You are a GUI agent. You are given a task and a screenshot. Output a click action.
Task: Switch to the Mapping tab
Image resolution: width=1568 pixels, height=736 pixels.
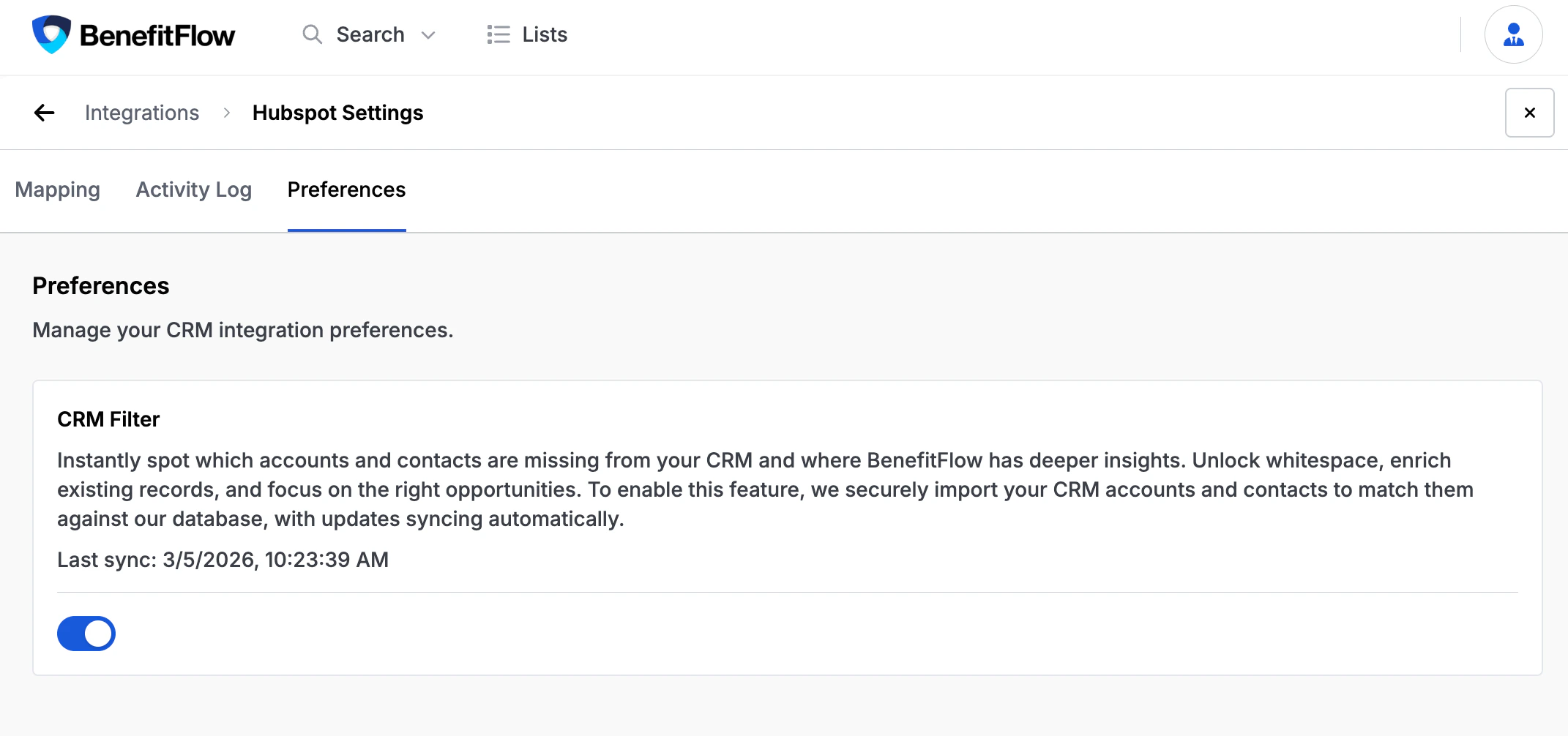coord(58,189)
